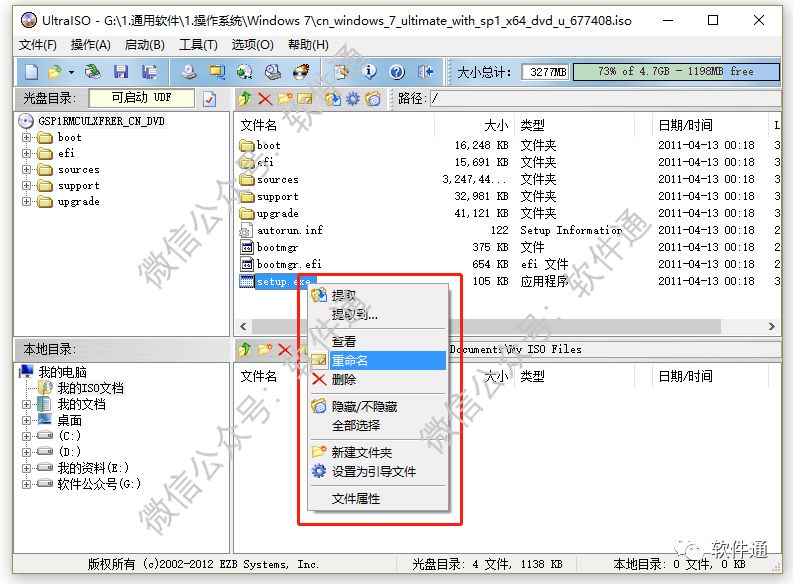Click the Compress ISO toolbar icon
Image resolution: width=793 pixels, height=584 pixels.
245,72
